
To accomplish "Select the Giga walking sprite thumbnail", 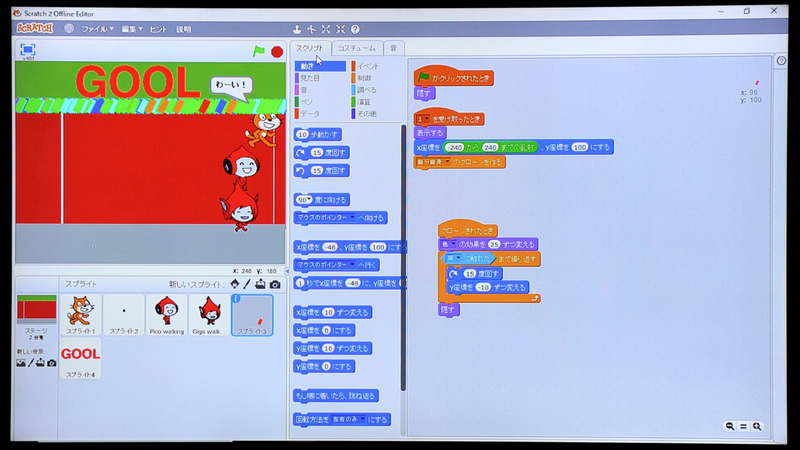I will pyautogui.click(x=209, y=315).
